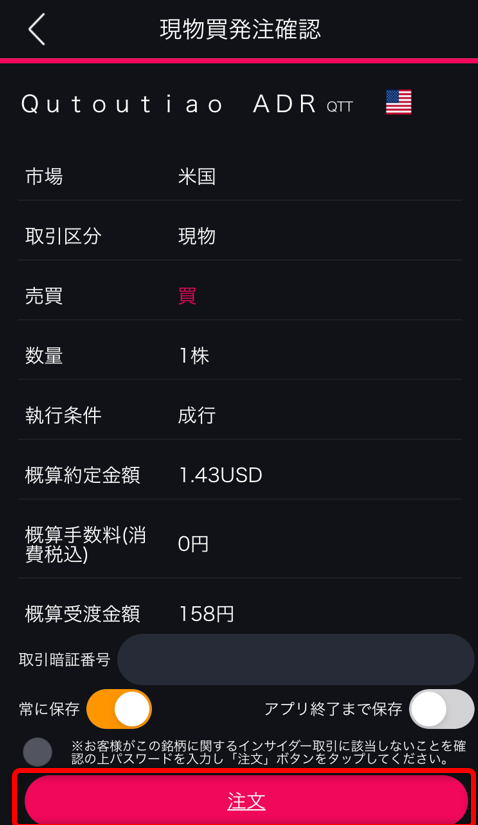Check the insider trading confirmation circle

37,752
